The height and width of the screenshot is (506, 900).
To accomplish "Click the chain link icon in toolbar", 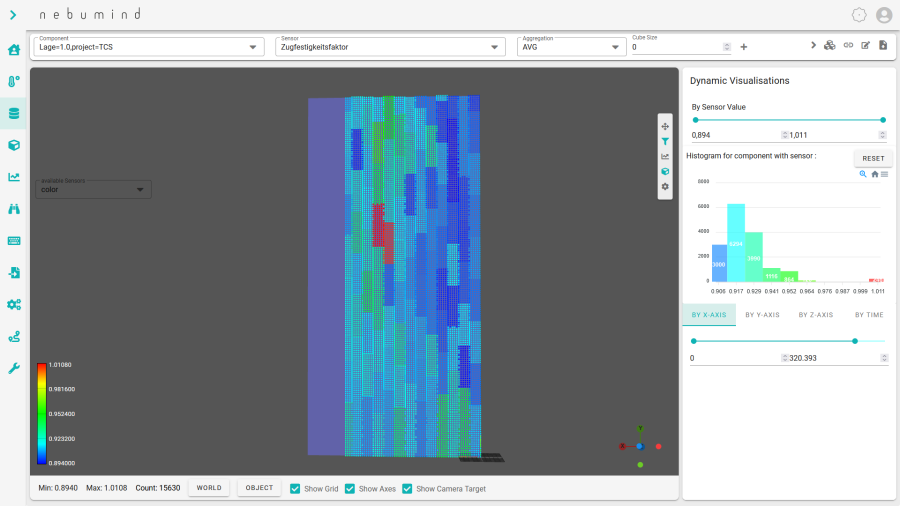I will point(848,45).
